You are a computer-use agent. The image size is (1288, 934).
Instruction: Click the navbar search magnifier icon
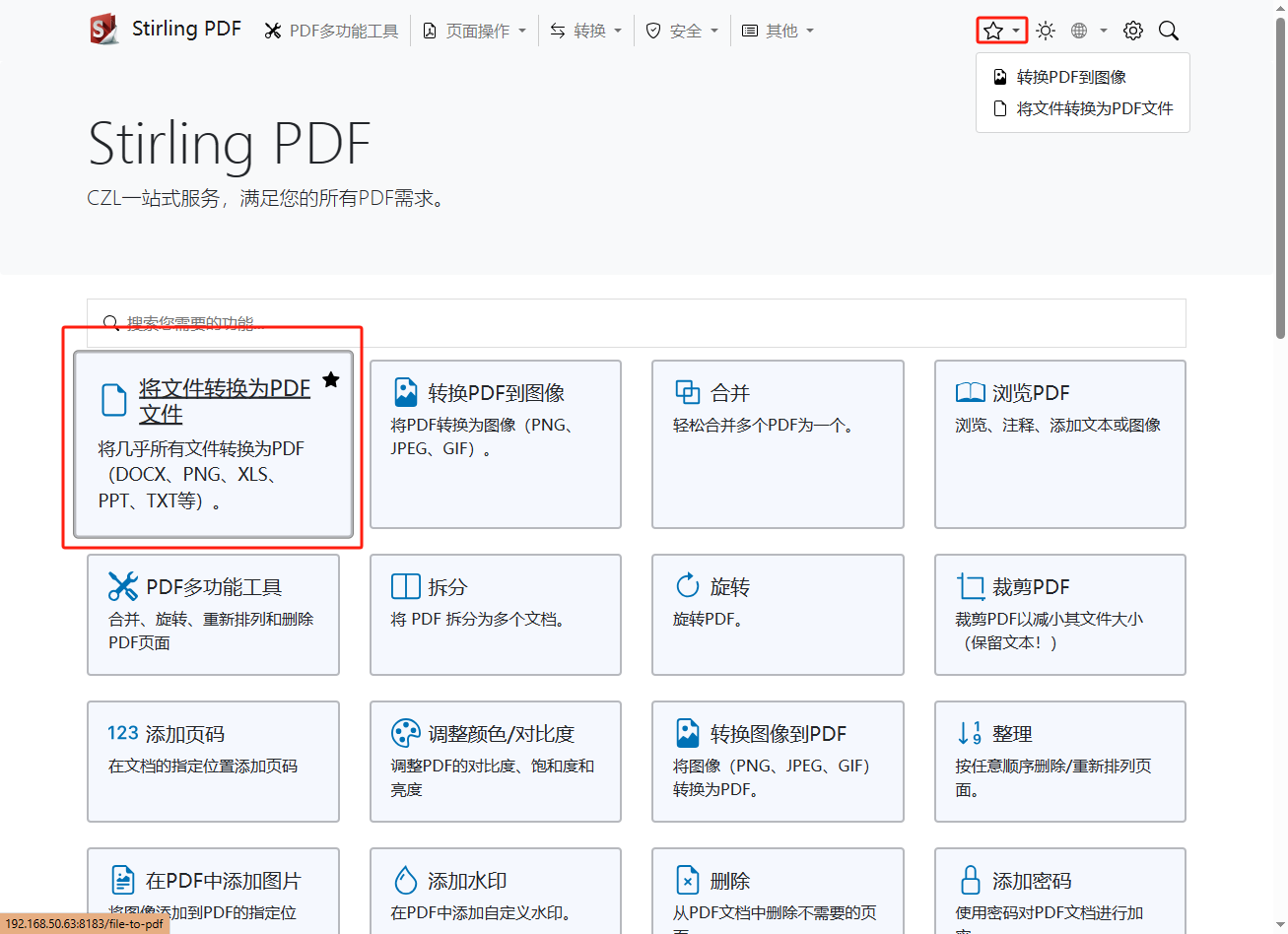[1169, 31]
